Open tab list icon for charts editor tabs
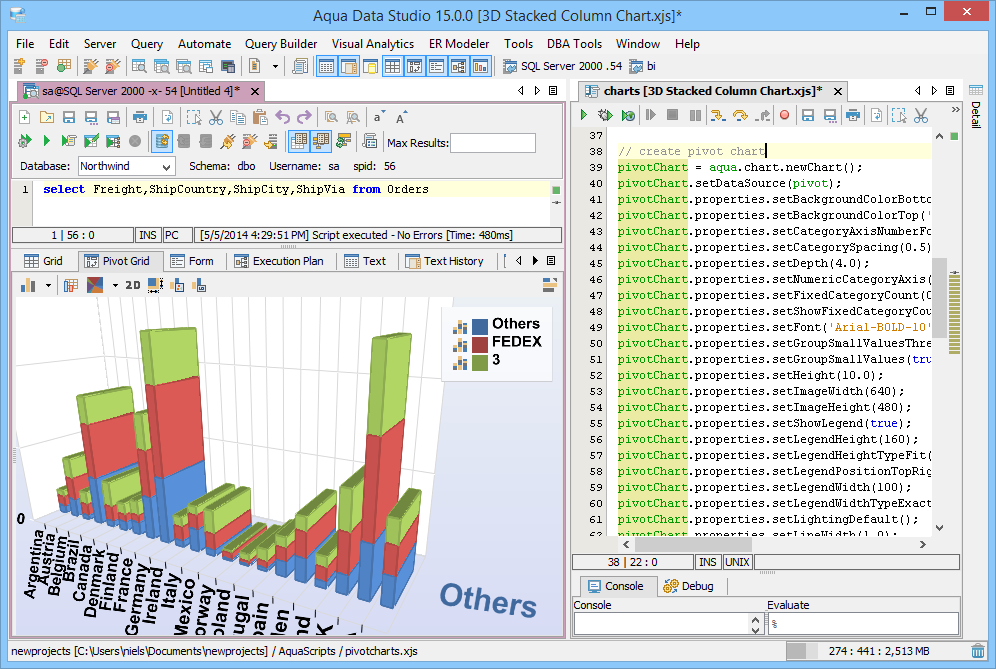 tap(950, 91)
